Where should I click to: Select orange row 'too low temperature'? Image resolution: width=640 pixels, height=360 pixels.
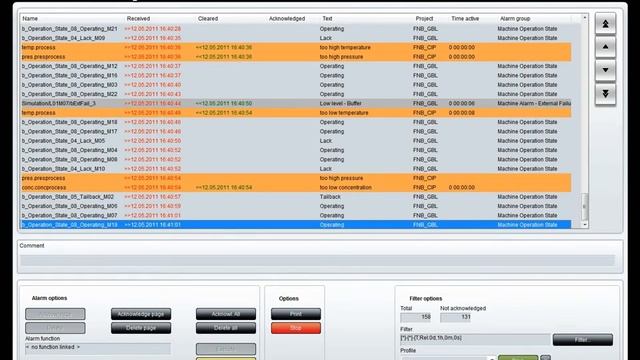pos(296,113)
